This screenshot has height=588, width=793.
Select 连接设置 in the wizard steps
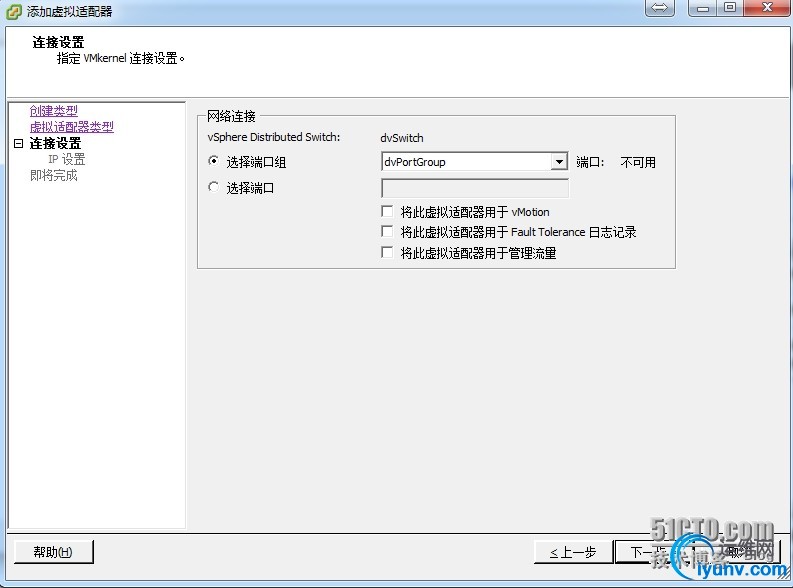55,143
